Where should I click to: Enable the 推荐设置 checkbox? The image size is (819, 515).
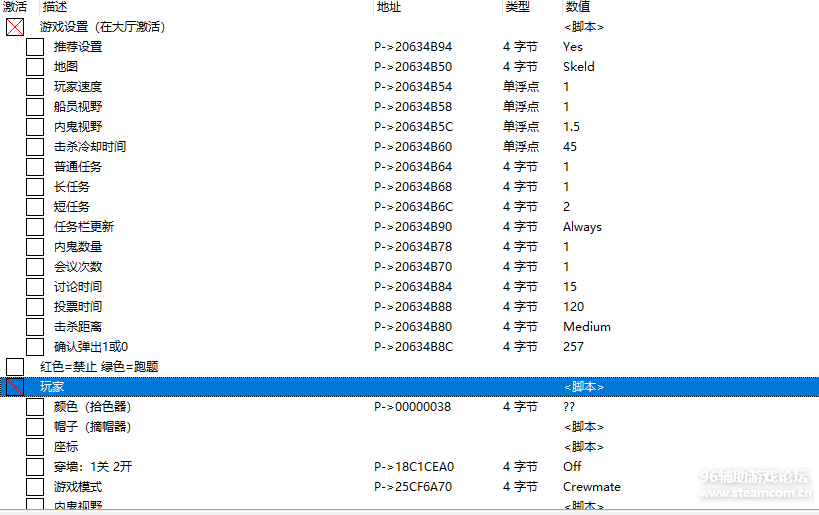point(35,47)
